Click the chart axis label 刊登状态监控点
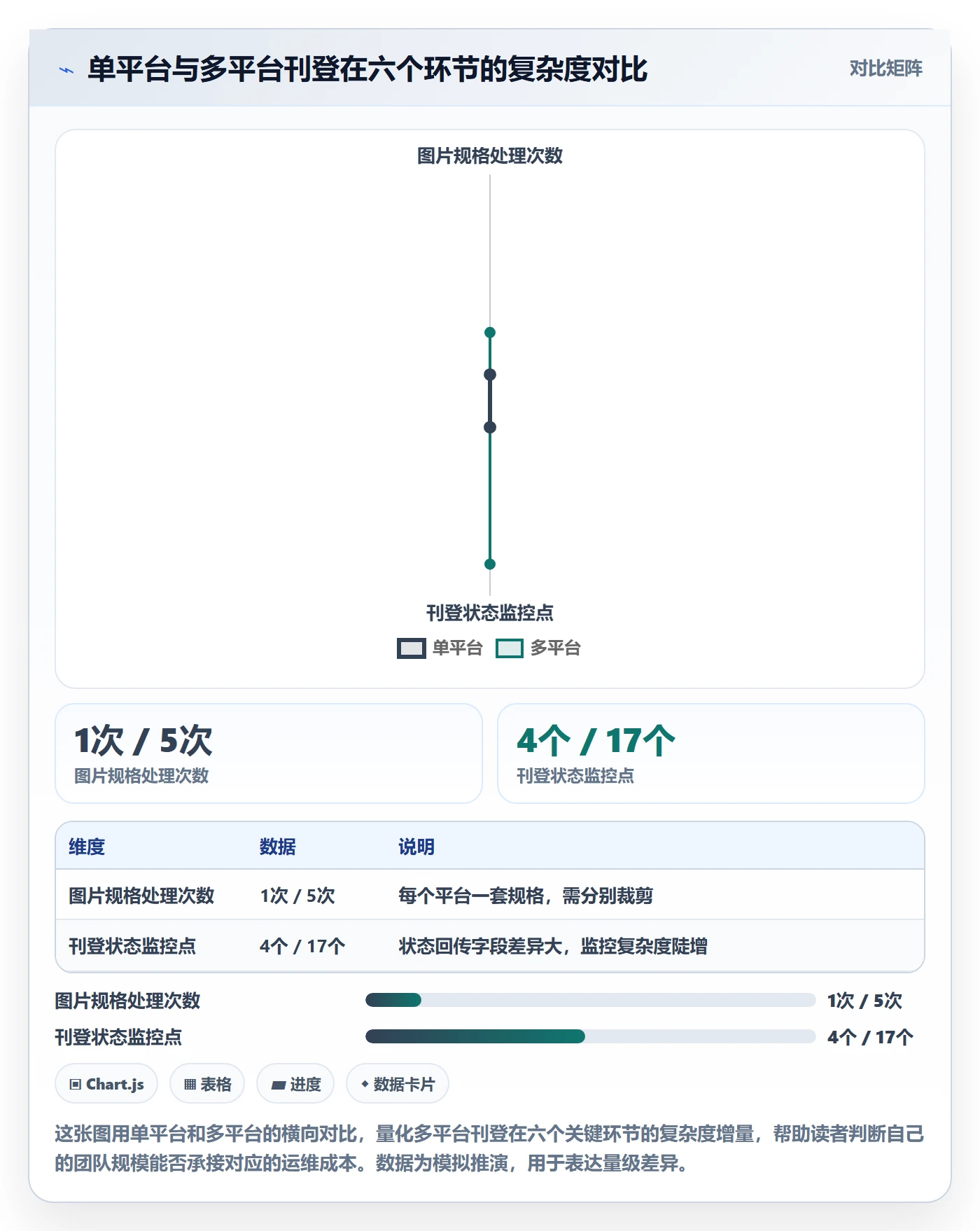This screenshot has height=1231, width=980. point(490,613)
